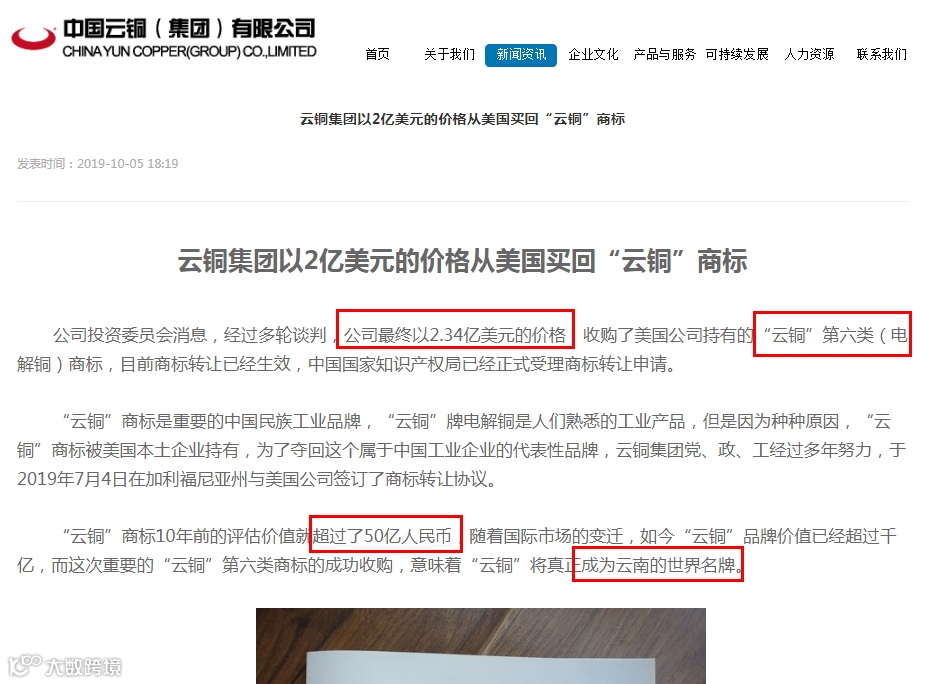
Task: Open 人力资源 navigation item
Action: (x=809, y=55)
